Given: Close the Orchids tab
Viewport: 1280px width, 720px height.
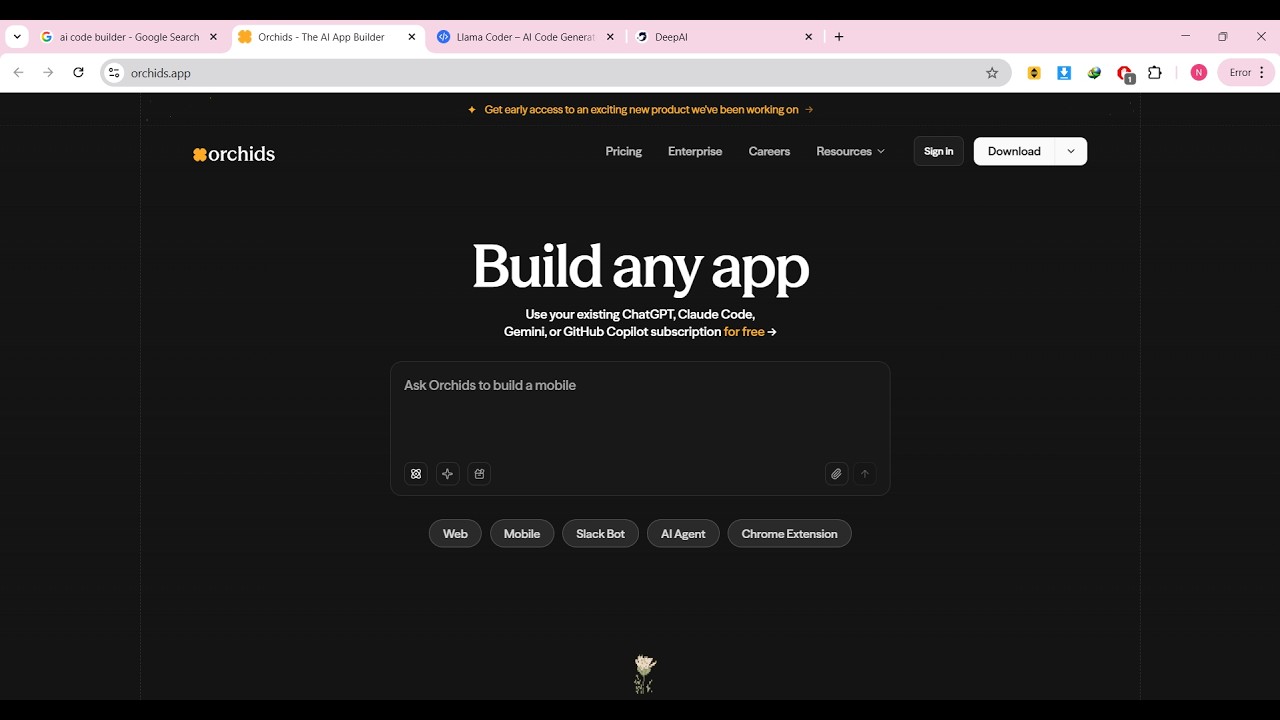Looking at the screenshot, I should point(412,37).
